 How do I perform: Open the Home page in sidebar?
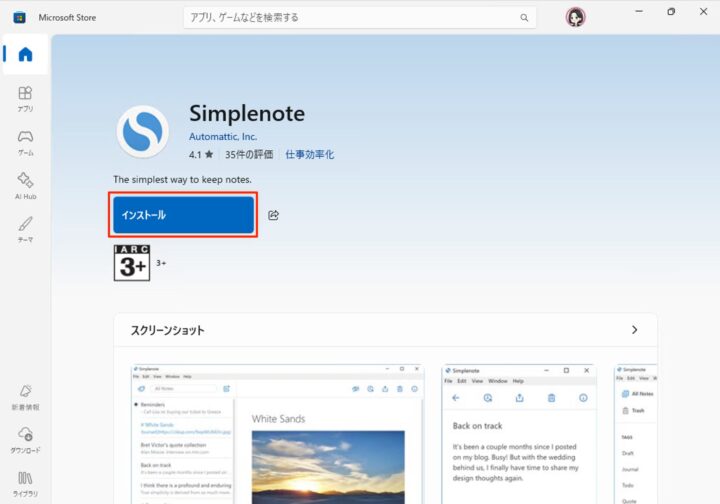click(25, 55)
